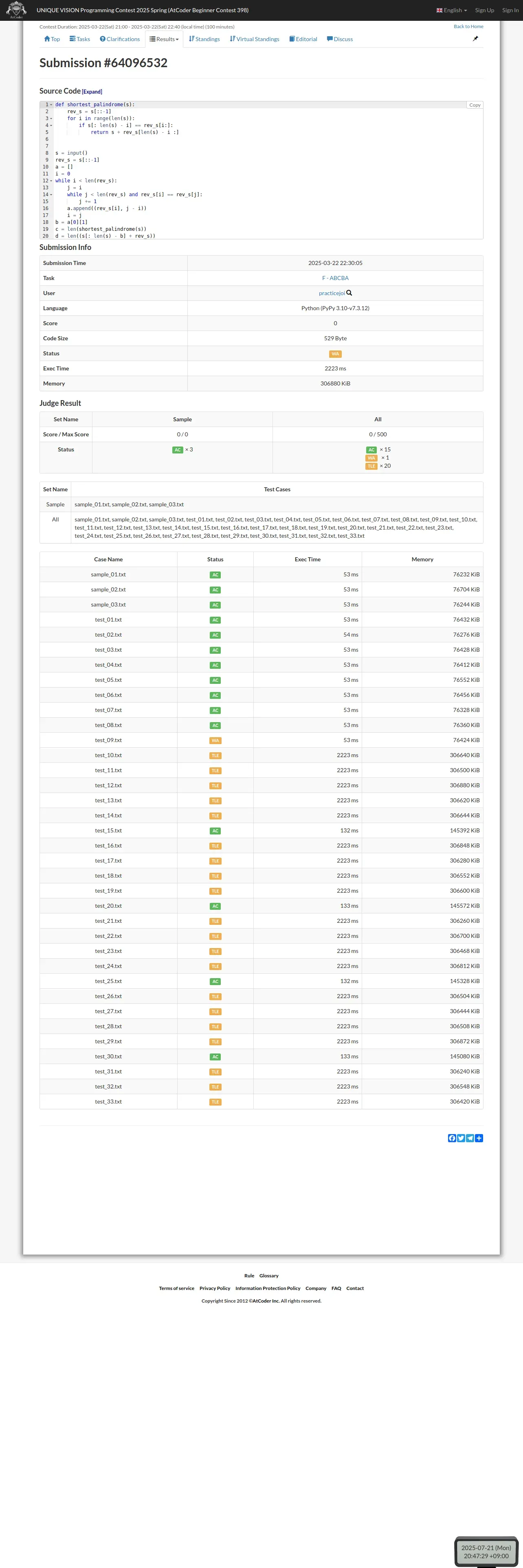Share submission via Telegram
This screenshot has width=523, height=1568.
470,1138
